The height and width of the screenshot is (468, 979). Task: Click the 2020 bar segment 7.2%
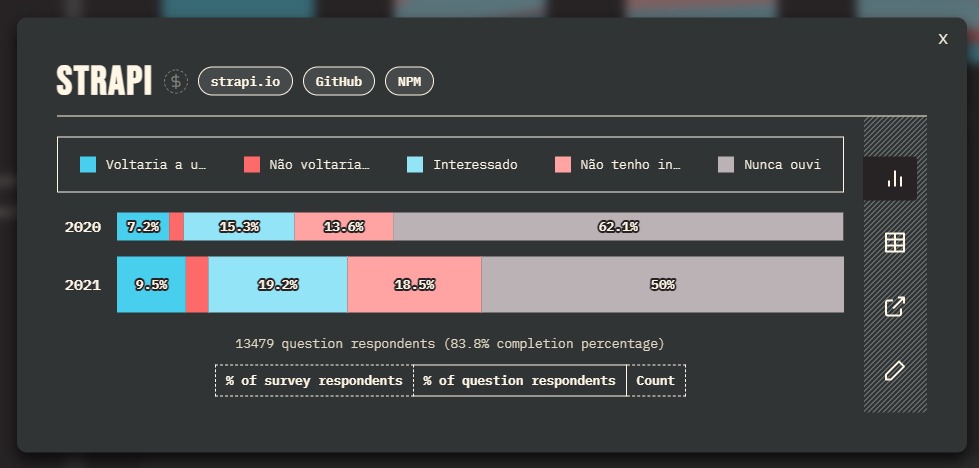point(143,227)
